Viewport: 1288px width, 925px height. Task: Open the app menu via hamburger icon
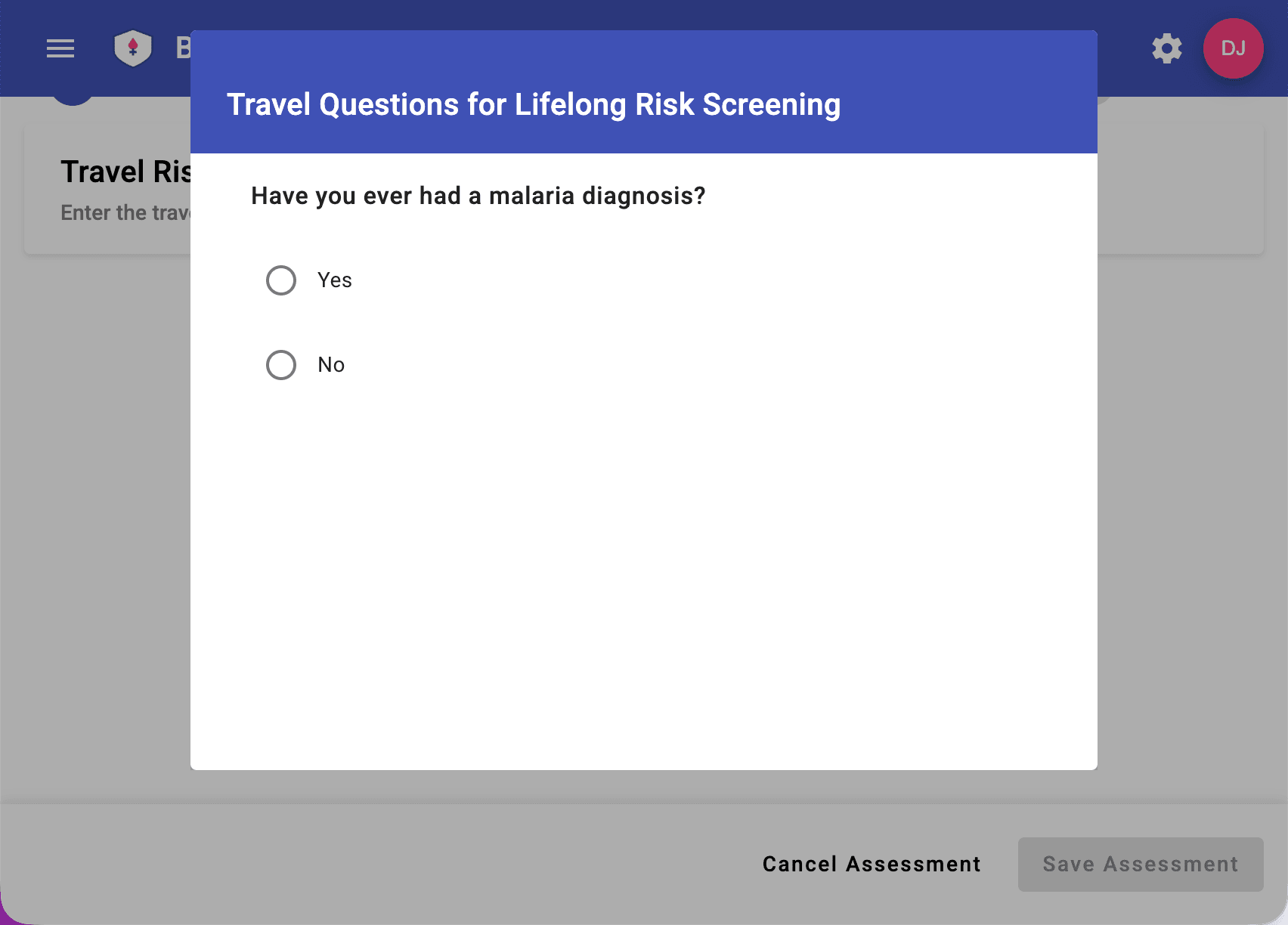pyautogui.click(x=60, y=48)
